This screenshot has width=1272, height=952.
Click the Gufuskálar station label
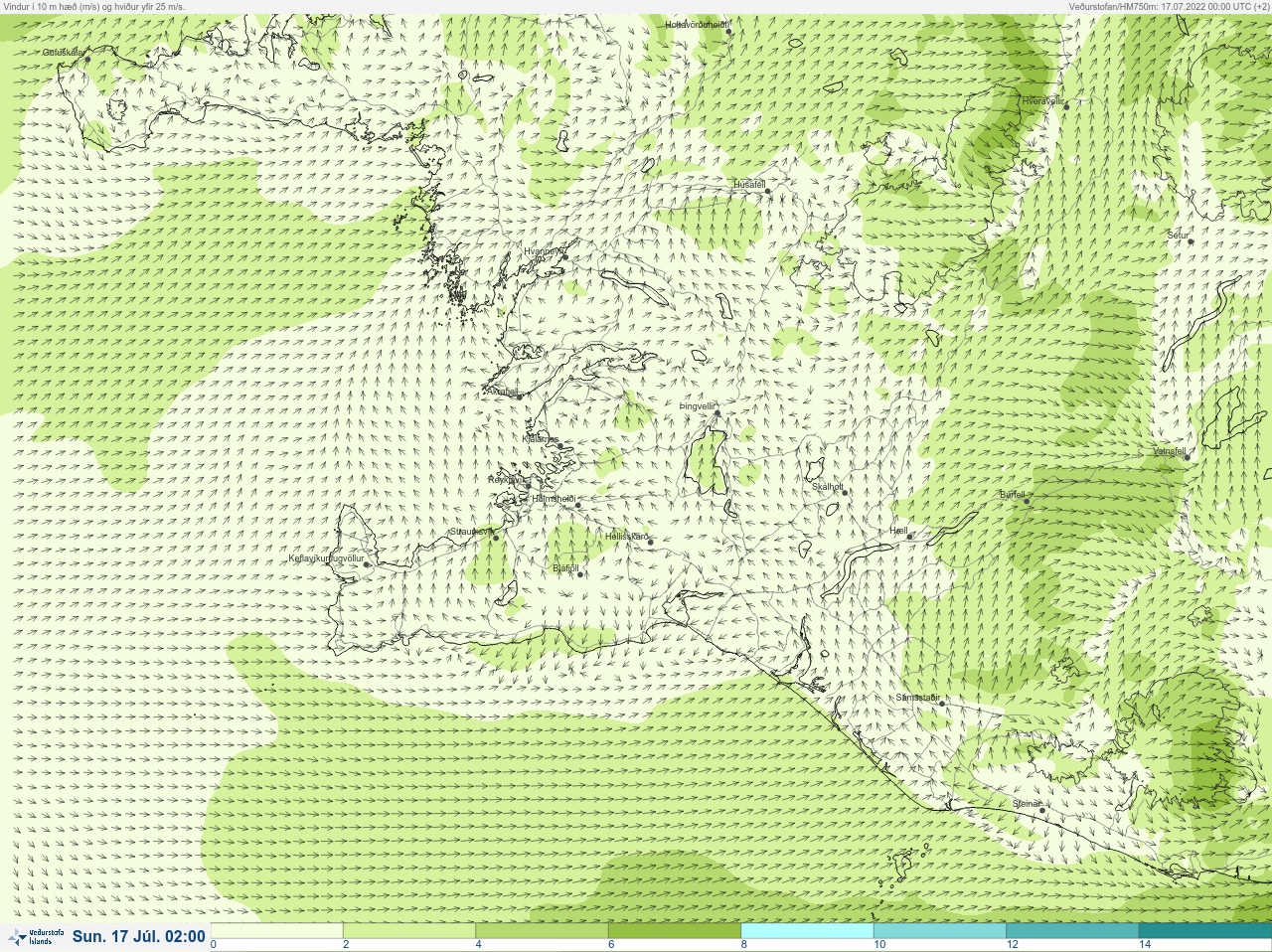pyautogui.click(x=64, y=52)
